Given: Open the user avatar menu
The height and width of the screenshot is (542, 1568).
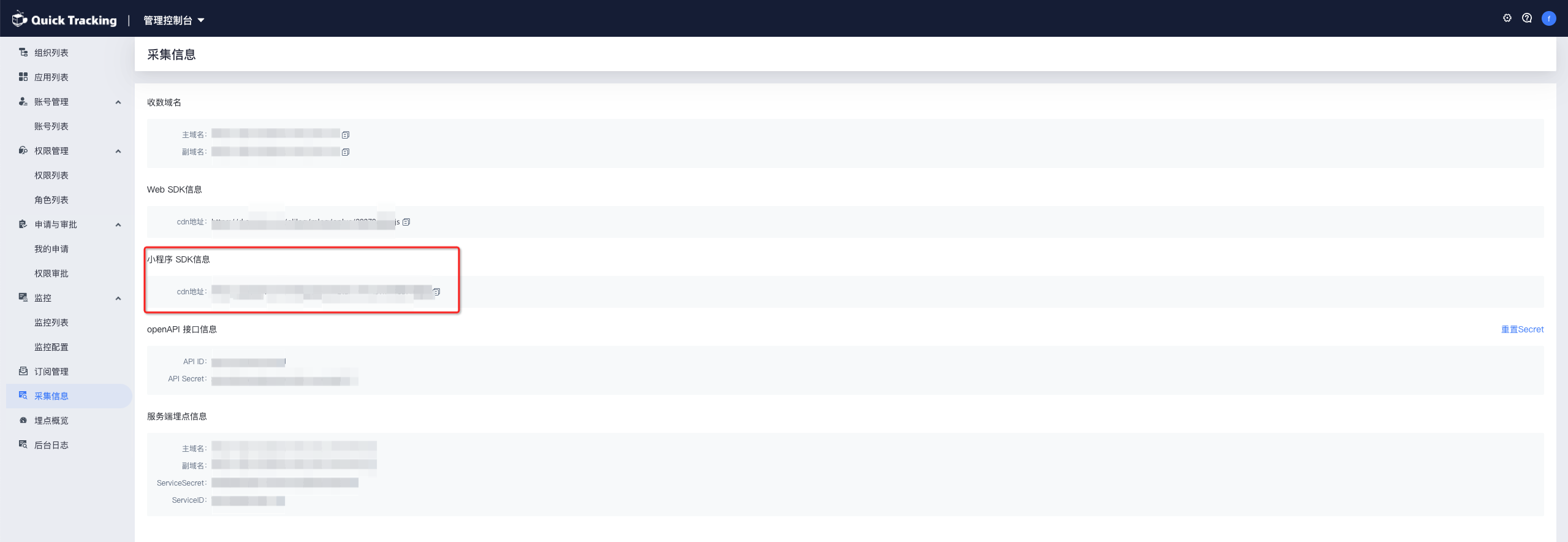Looking at the screenshot, I should click(x=1549, y=18).
